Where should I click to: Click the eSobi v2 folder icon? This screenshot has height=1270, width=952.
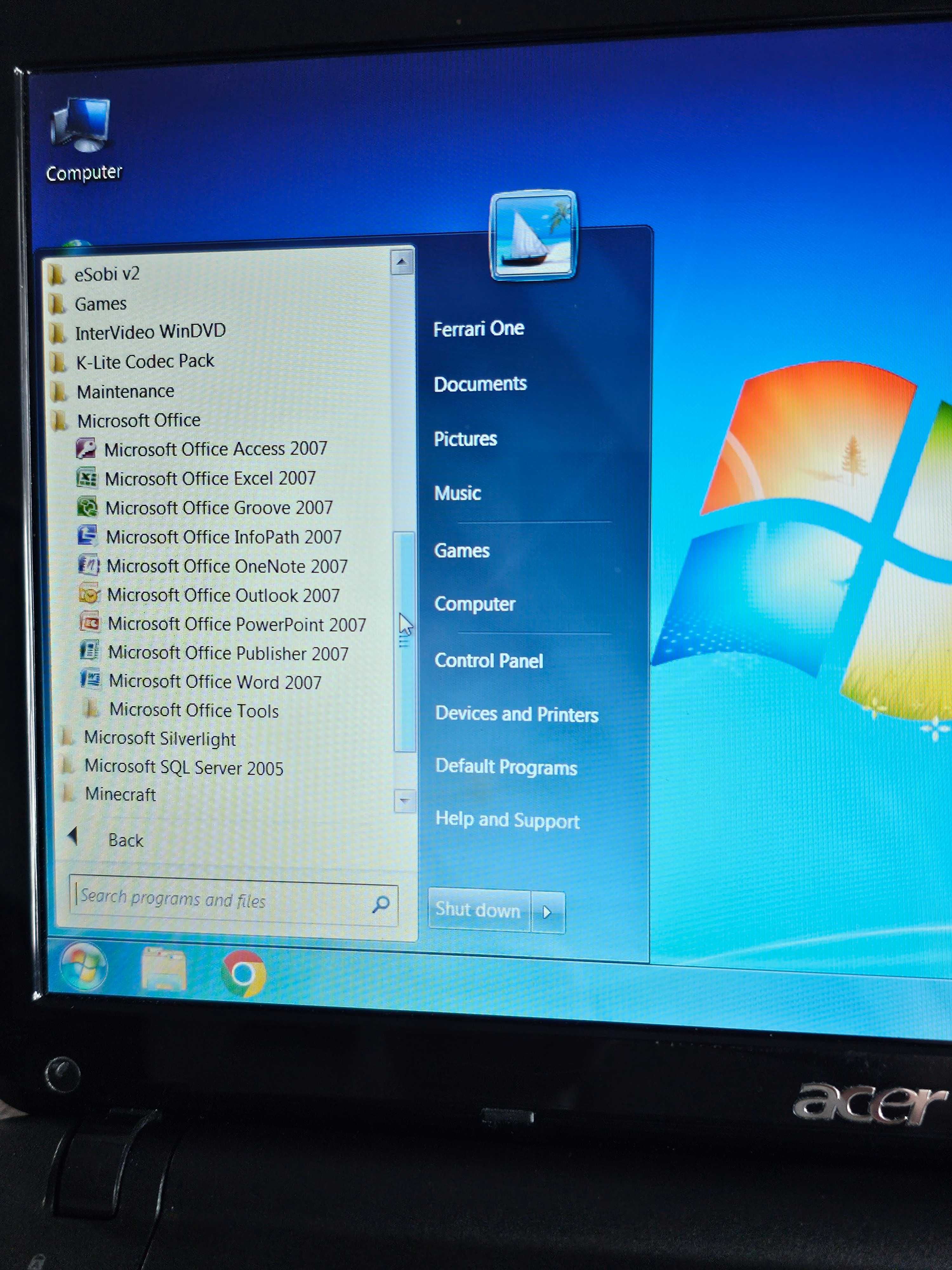click(x=57, y=275)
